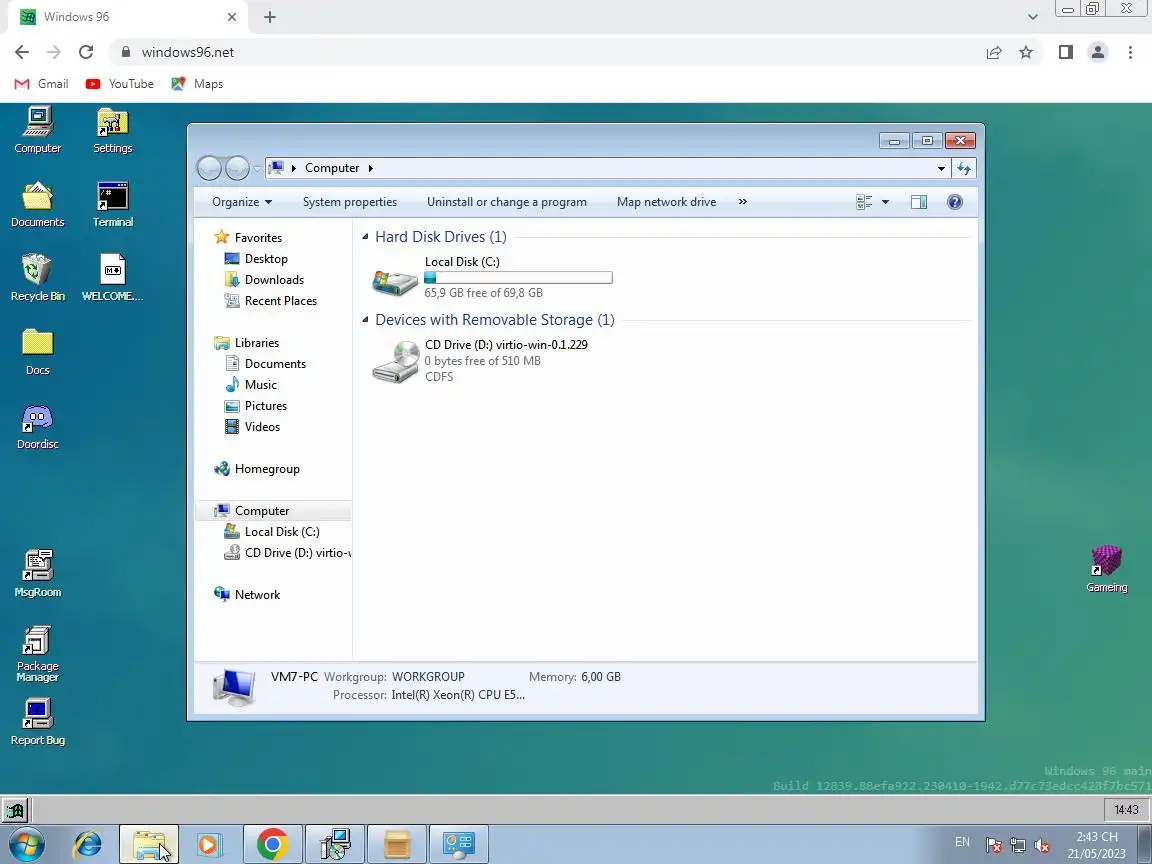
Task: Bookmark this tab with the star icon
Action: pos(1026,52)
